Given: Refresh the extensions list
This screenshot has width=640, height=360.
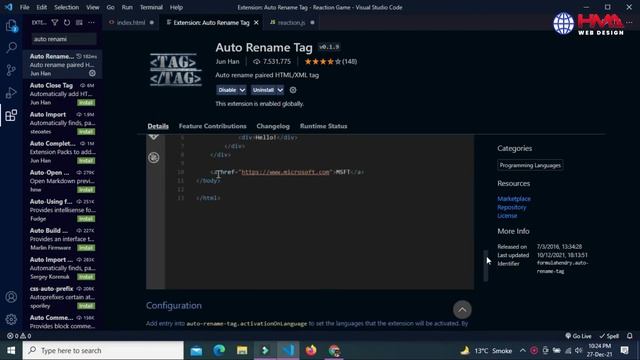Looking at the screenshot, I should [x=67, y=22].
